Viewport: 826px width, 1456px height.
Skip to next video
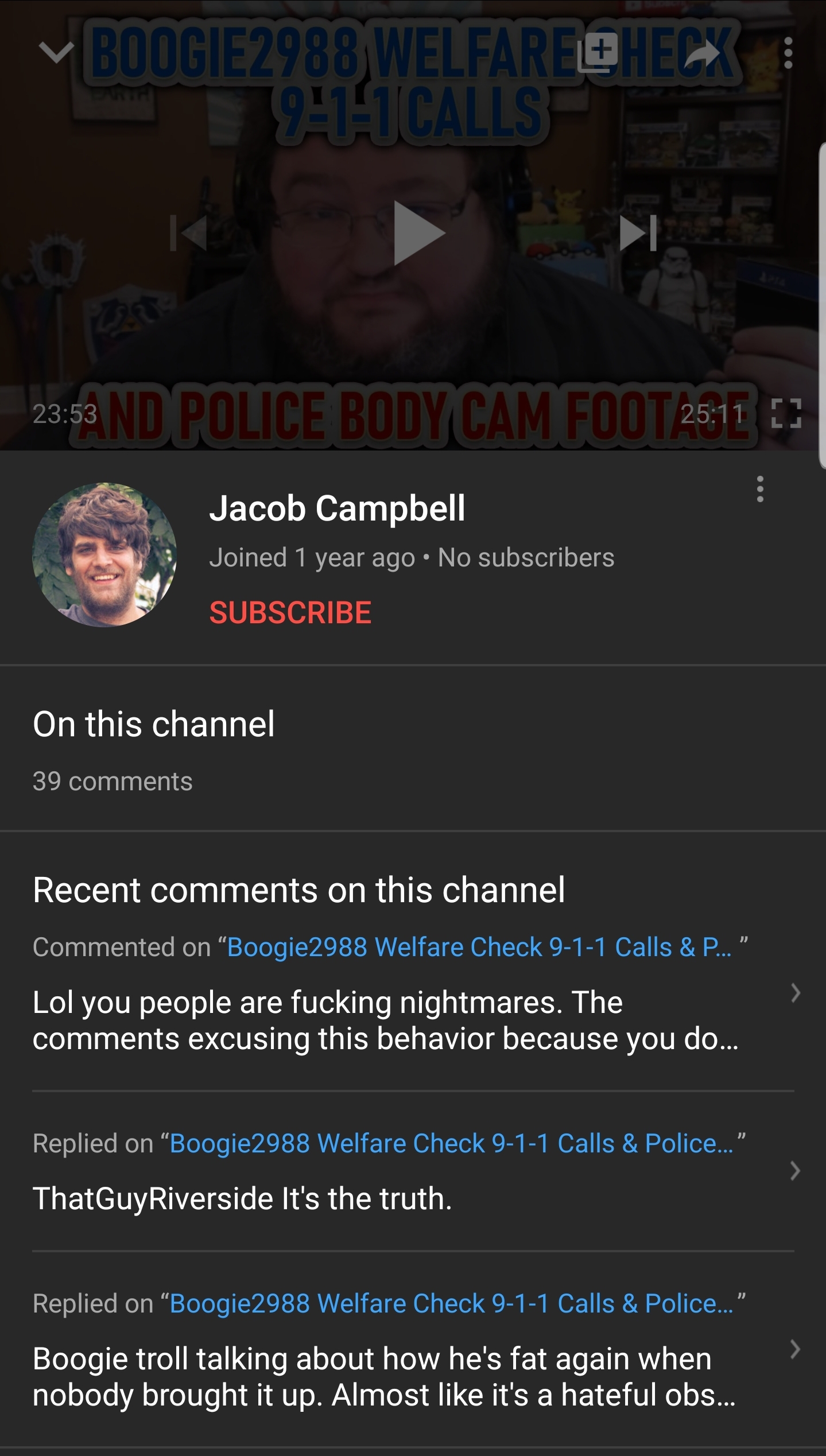[x=638, y=233]
